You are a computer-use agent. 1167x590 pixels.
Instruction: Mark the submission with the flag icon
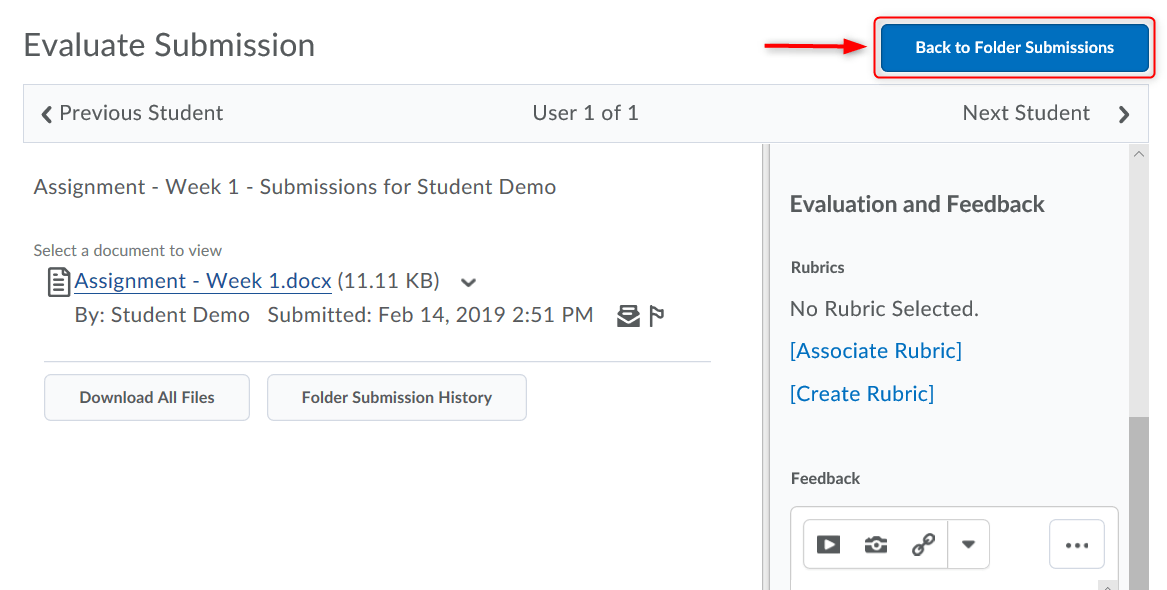[x=657, y=317]
